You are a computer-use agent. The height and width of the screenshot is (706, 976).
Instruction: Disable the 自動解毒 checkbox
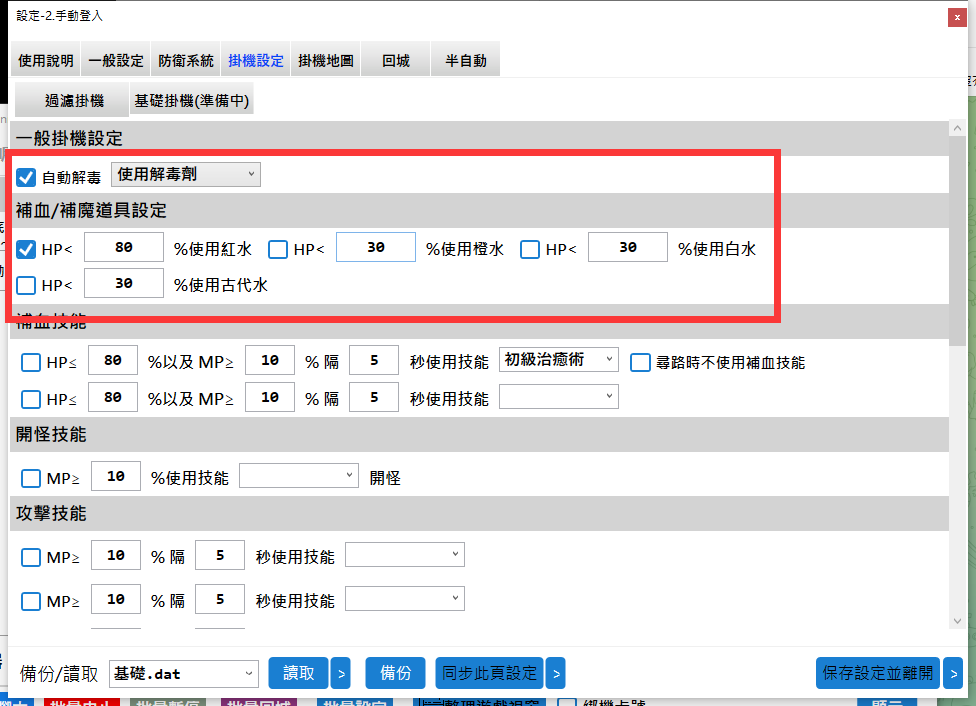[x=27, y=177]
